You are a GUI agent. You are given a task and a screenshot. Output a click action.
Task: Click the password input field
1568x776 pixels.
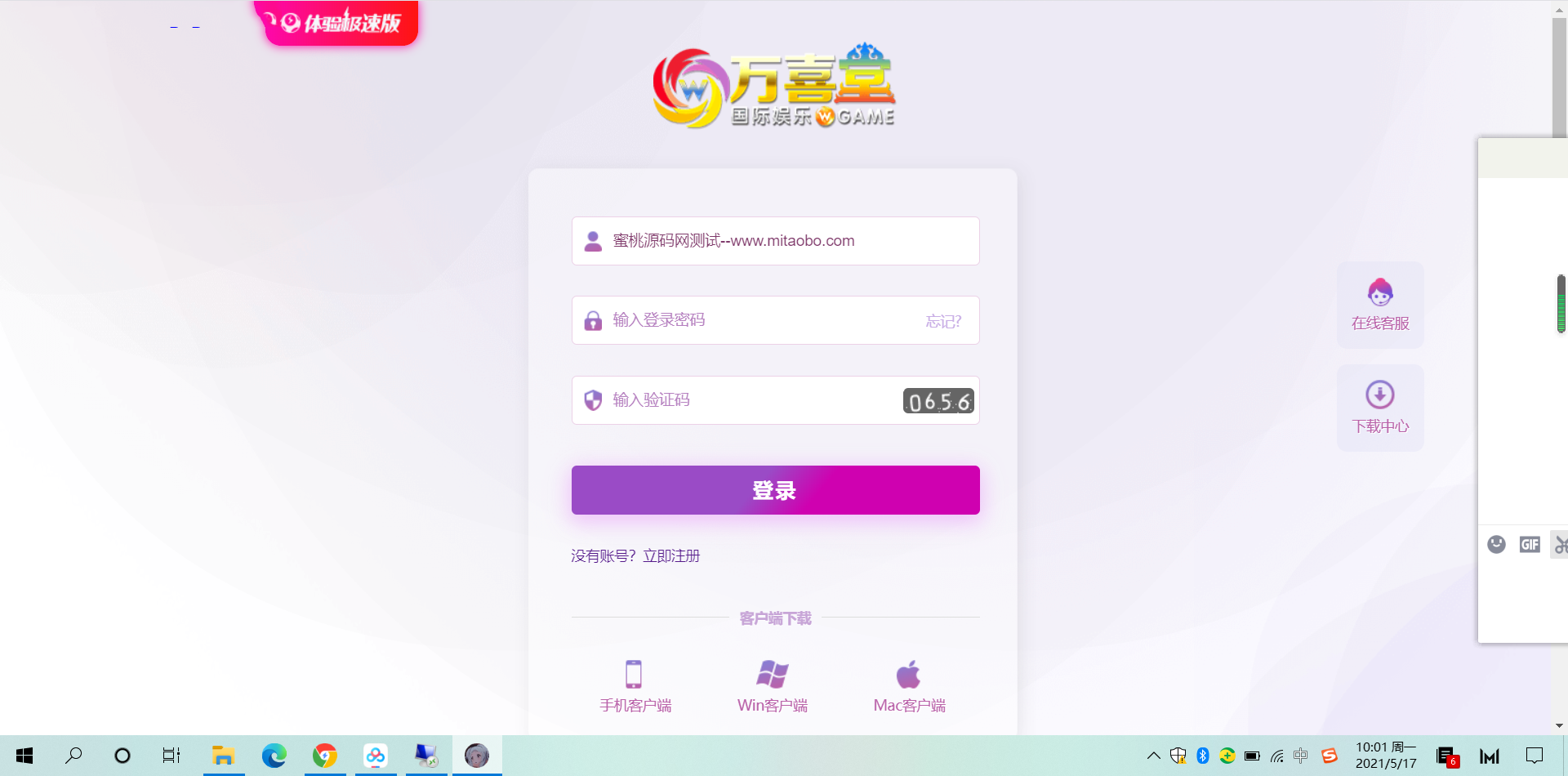(759, 320)
